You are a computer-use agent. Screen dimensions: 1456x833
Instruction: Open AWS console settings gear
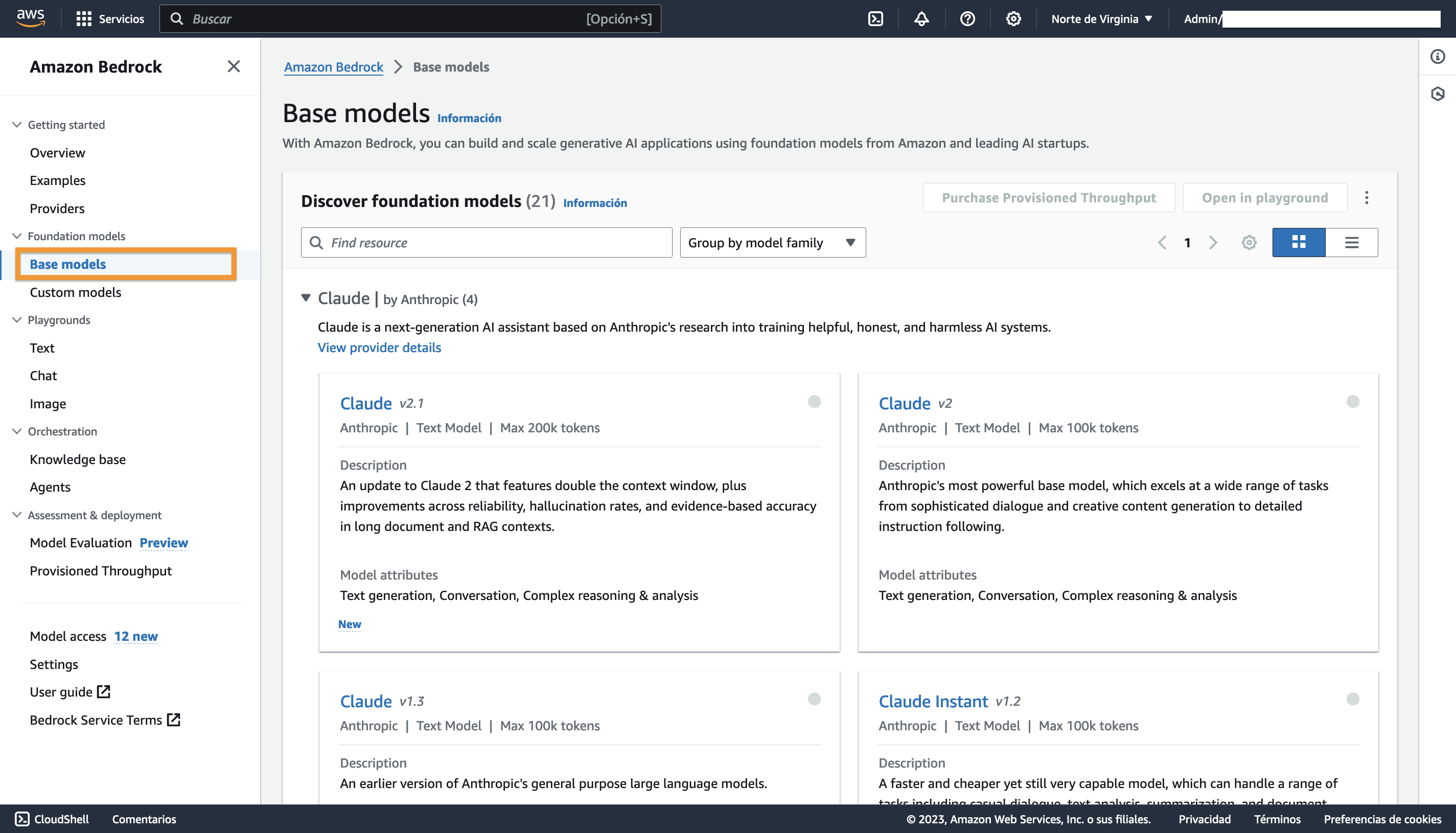(x=1013, y=19)
